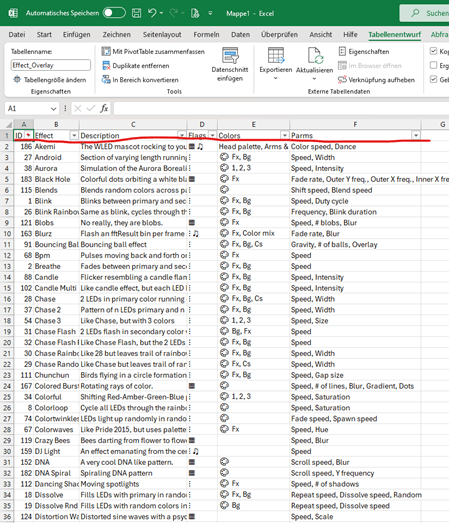
Task: Select column header F
Action: 355,124
